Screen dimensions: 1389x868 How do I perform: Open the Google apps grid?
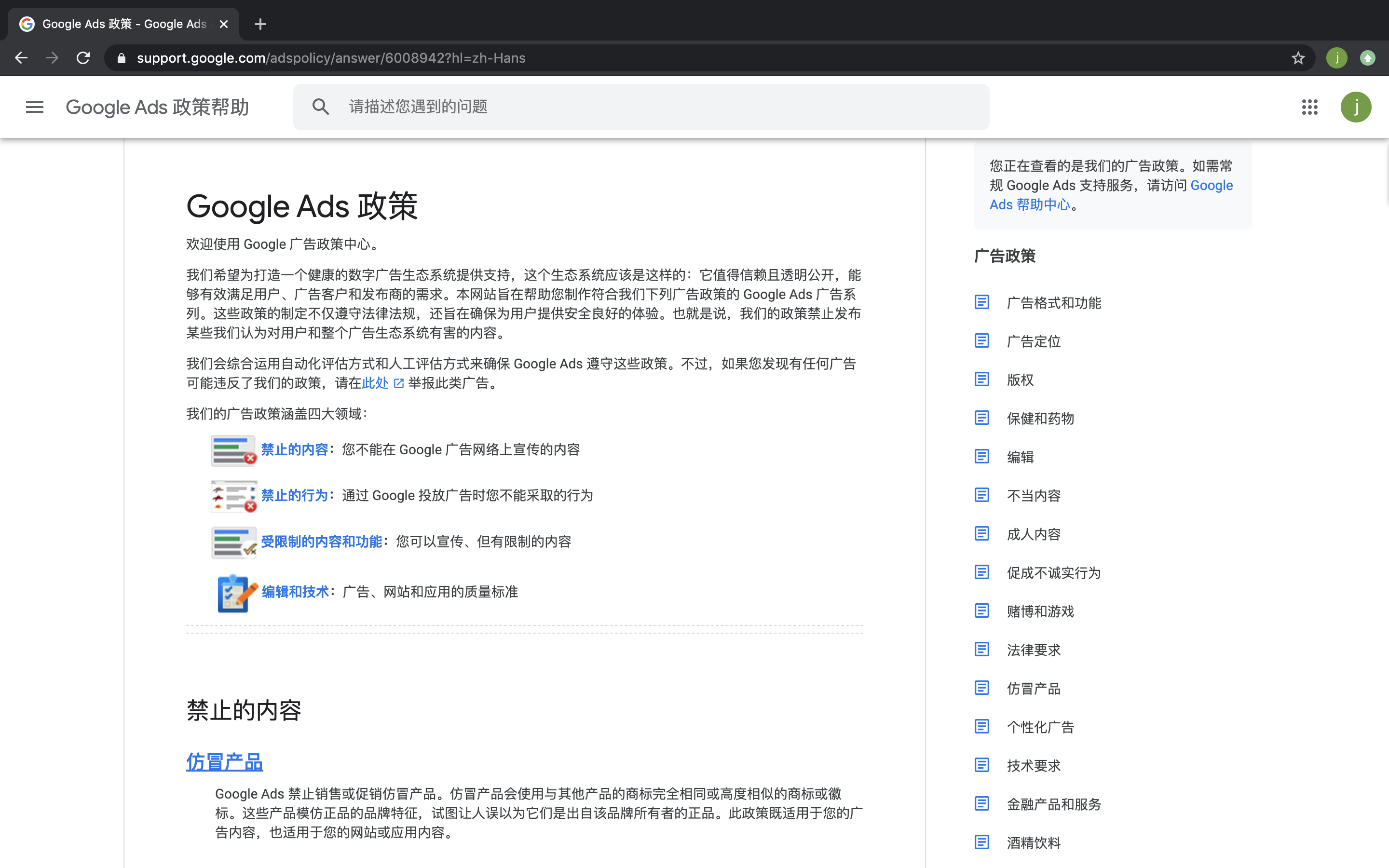coord(1309,107)
